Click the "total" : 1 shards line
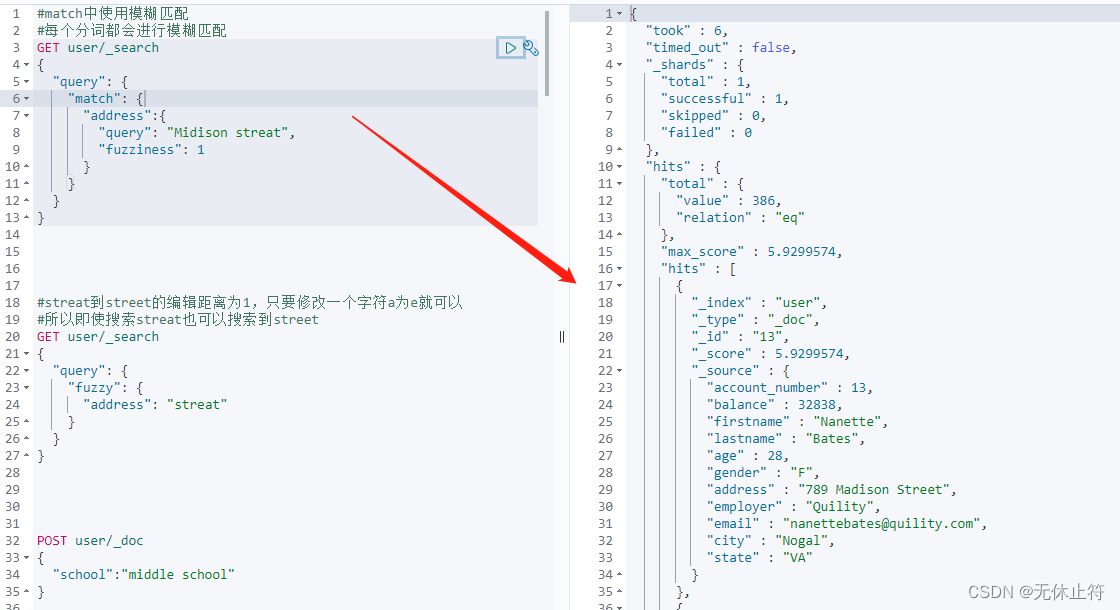This screenshot has width=1120, height=610. tap(706, 82)
